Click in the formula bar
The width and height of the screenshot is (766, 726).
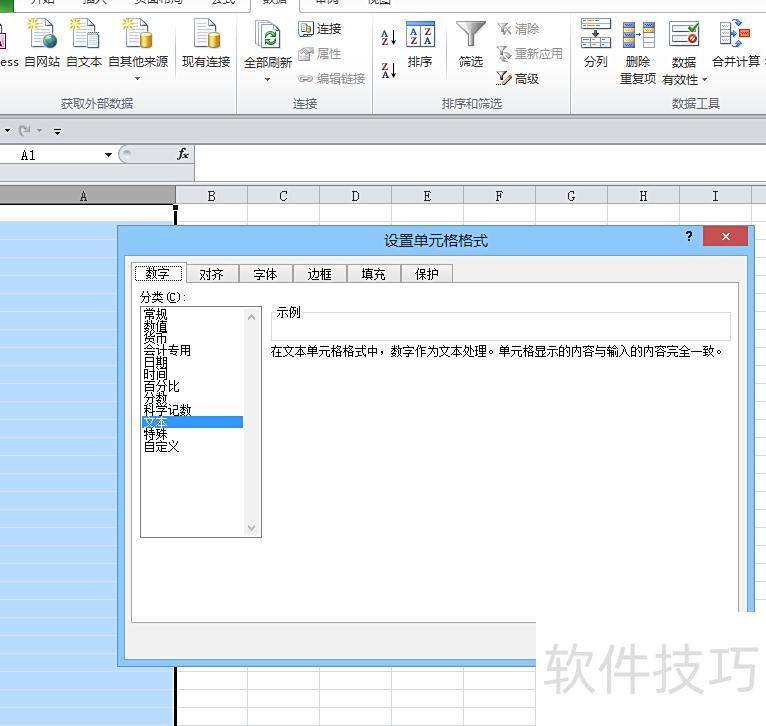[480, 163]
